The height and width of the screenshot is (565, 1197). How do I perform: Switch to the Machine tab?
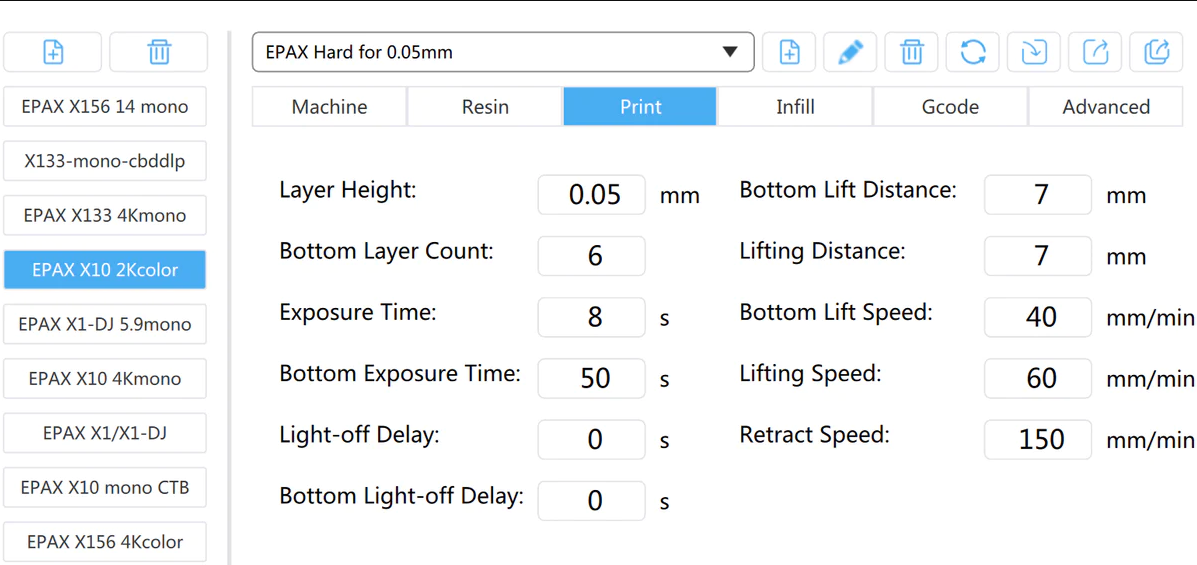[x=330, y=107]
